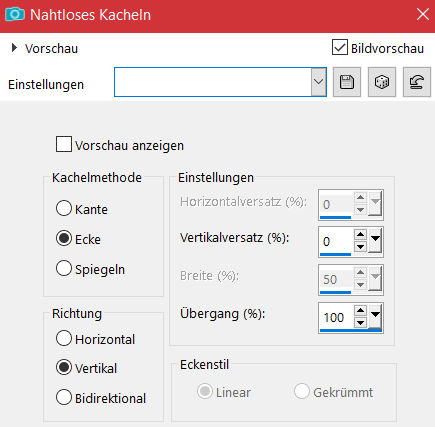Click the Übergang (%) label

click(223, 314)
